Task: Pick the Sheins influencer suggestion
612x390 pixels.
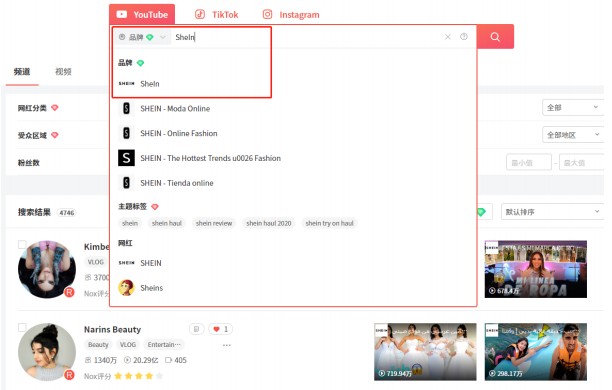Action: tap(151, 288)
